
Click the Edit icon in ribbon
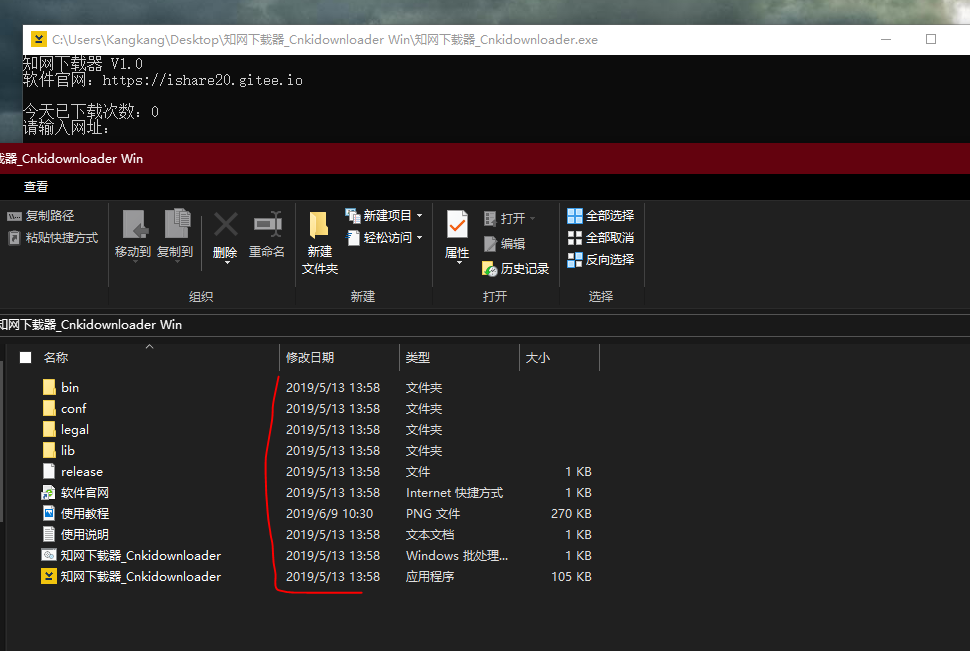click(490, 244)
